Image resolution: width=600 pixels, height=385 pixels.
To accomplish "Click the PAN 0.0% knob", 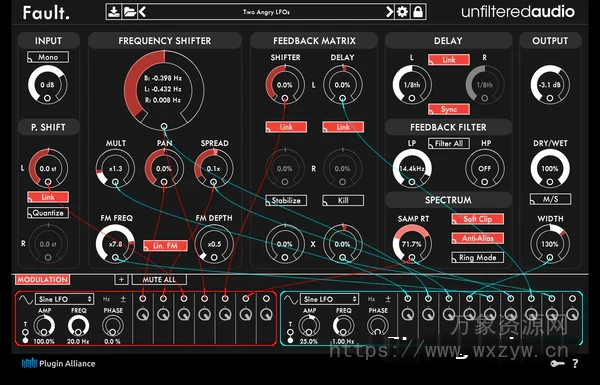I will [164, 168].
